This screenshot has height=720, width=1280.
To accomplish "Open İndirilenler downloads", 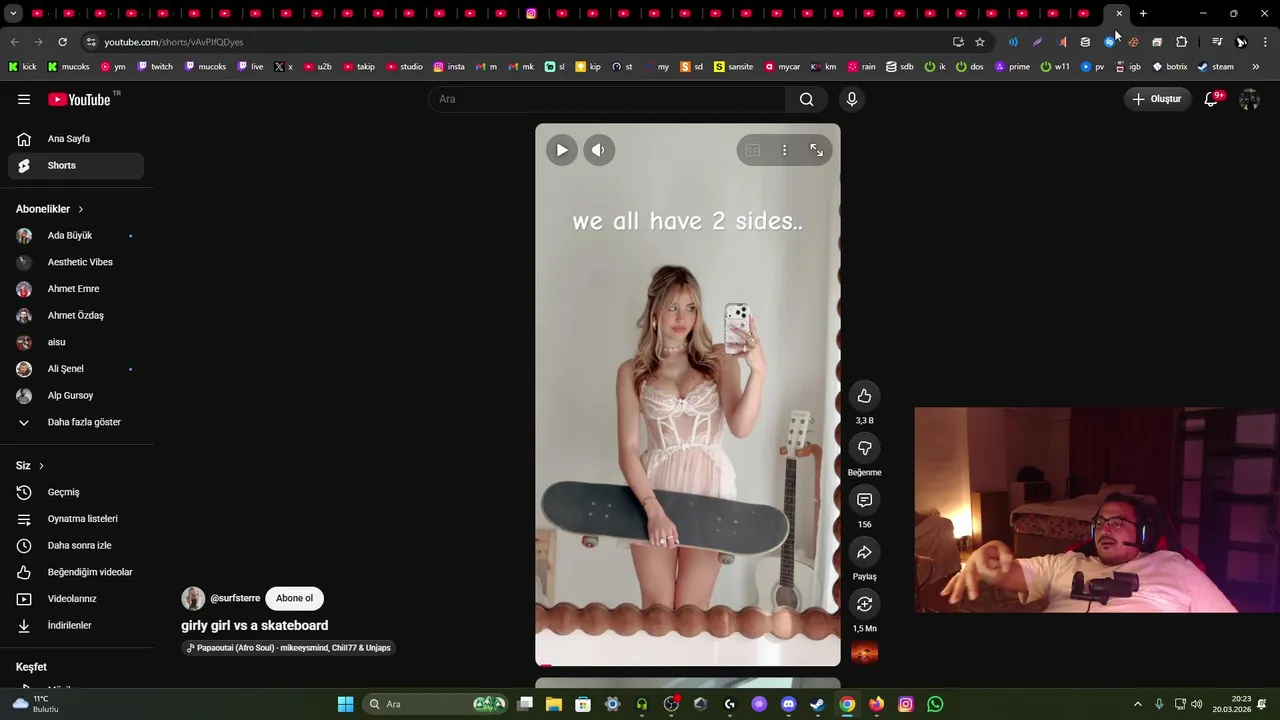I will (x=76, y=626).
